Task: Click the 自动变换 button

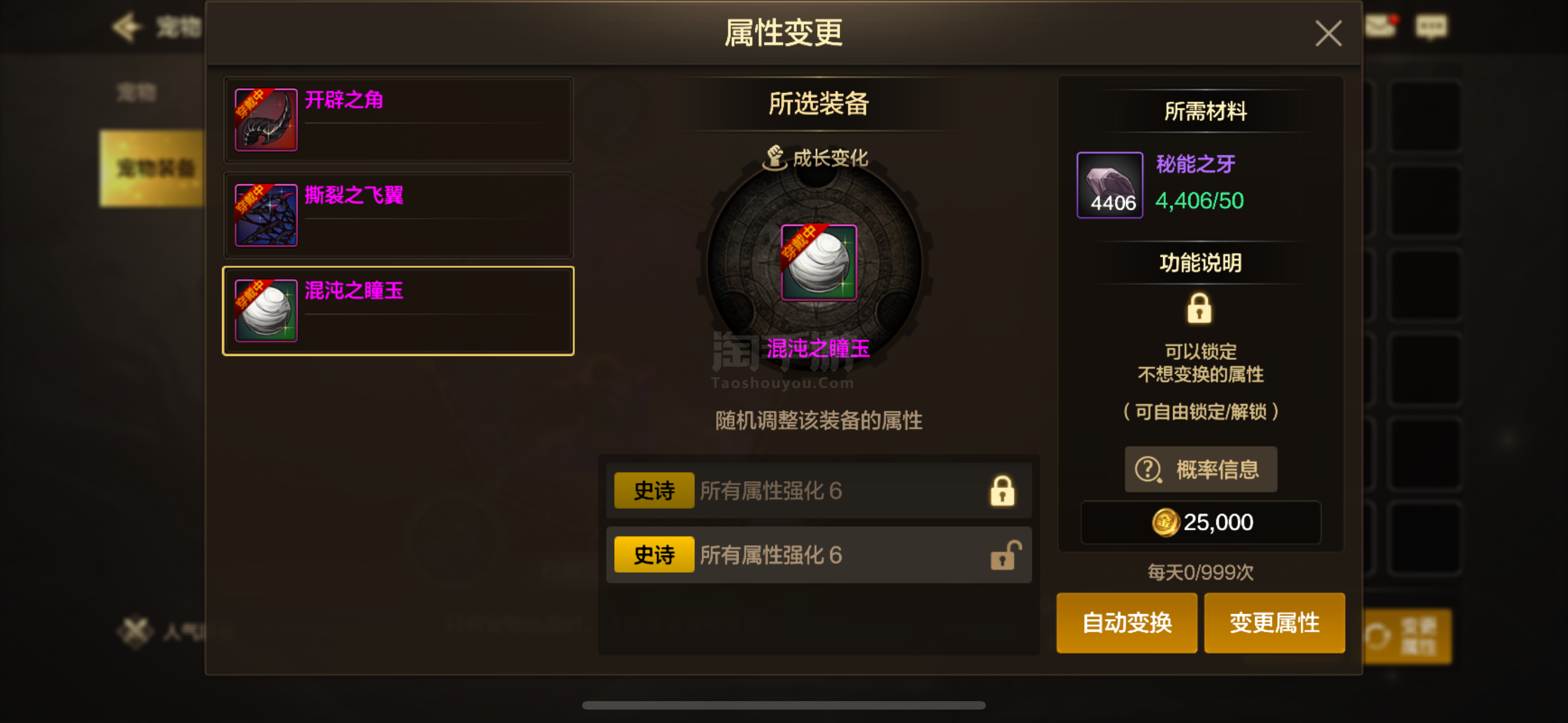Action: [x=1127, y=623]
